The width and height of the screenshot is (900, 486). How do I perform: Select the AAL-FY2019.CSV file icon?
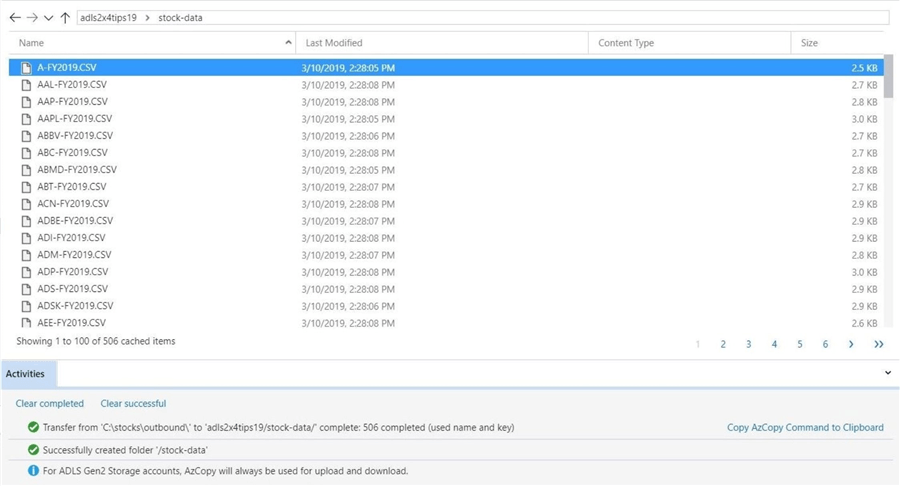point(26,85)
